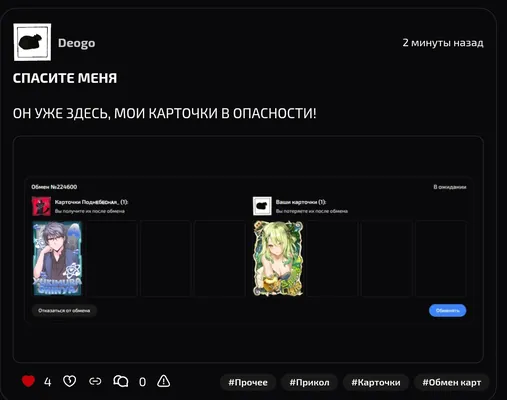The height and width of the screenshot is (400, 507).
Task: Click the broken heart dislike icon
Action: pyautogui.click(x=69, y=381)
